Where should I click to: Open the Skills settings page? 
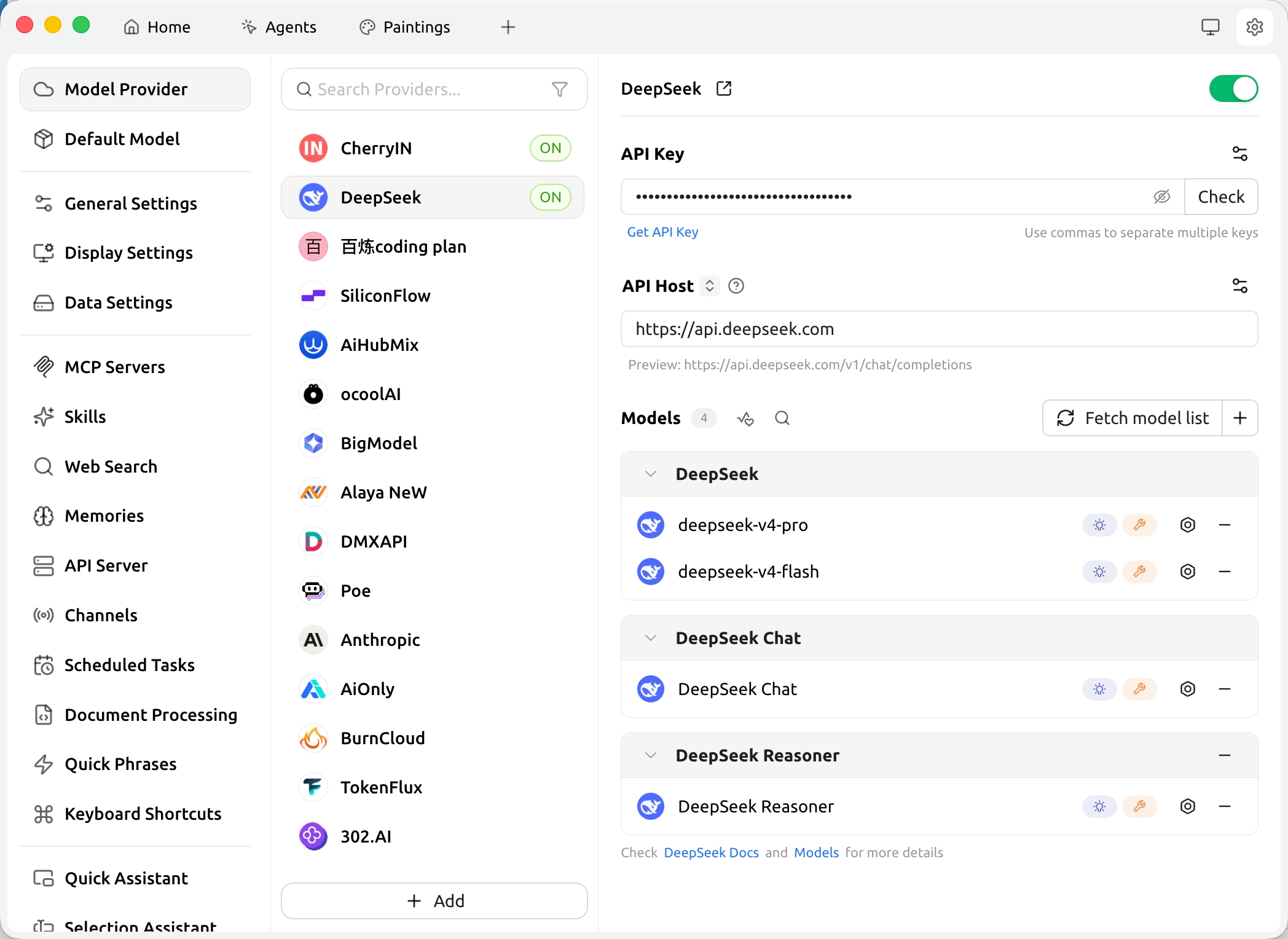[135, 417]
